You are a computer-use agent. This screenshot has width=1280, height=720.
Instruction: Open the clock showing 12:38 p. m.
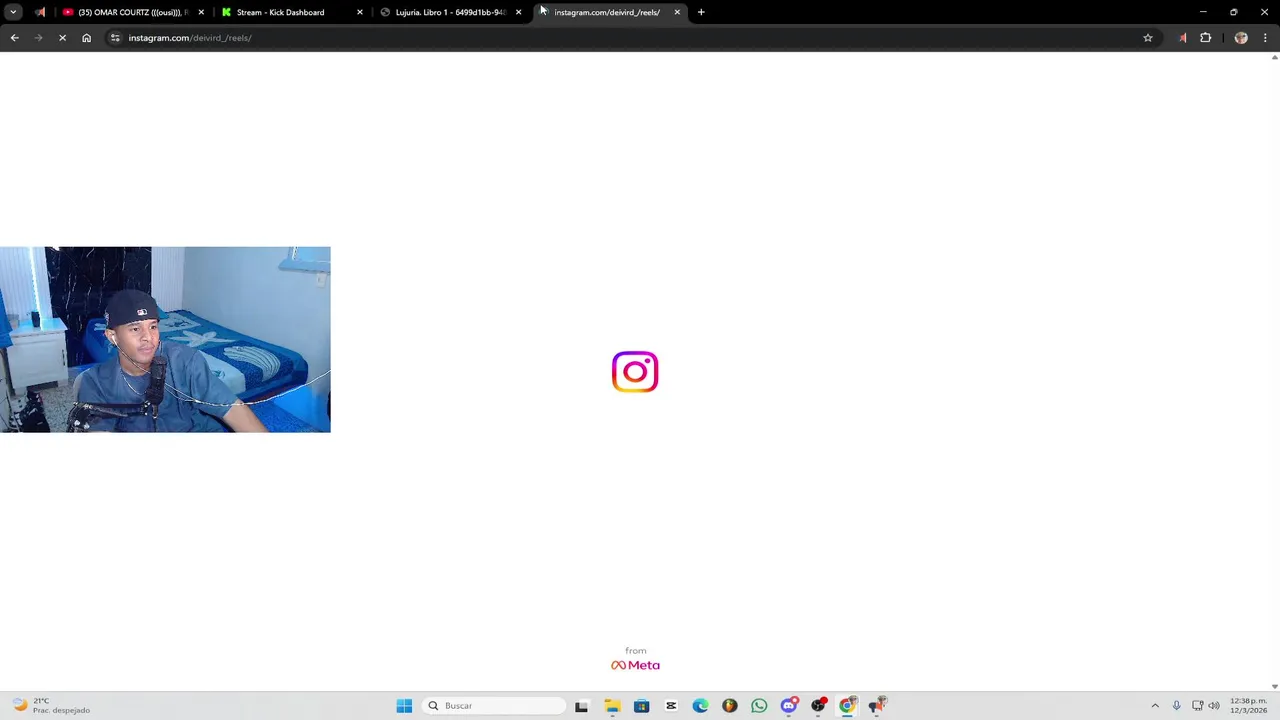pos(1248,705)
